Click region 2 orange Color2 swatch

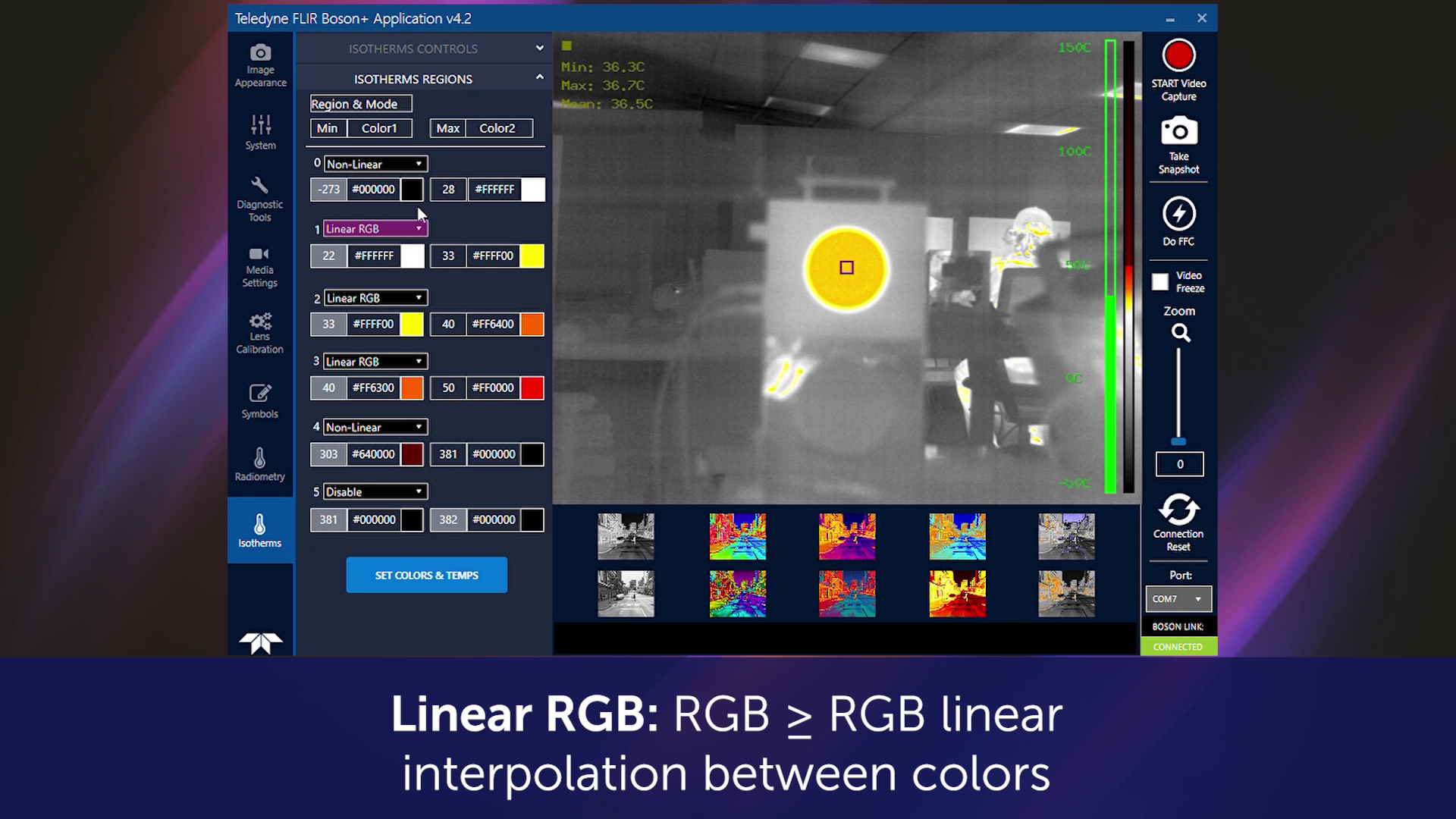(532, 325)
